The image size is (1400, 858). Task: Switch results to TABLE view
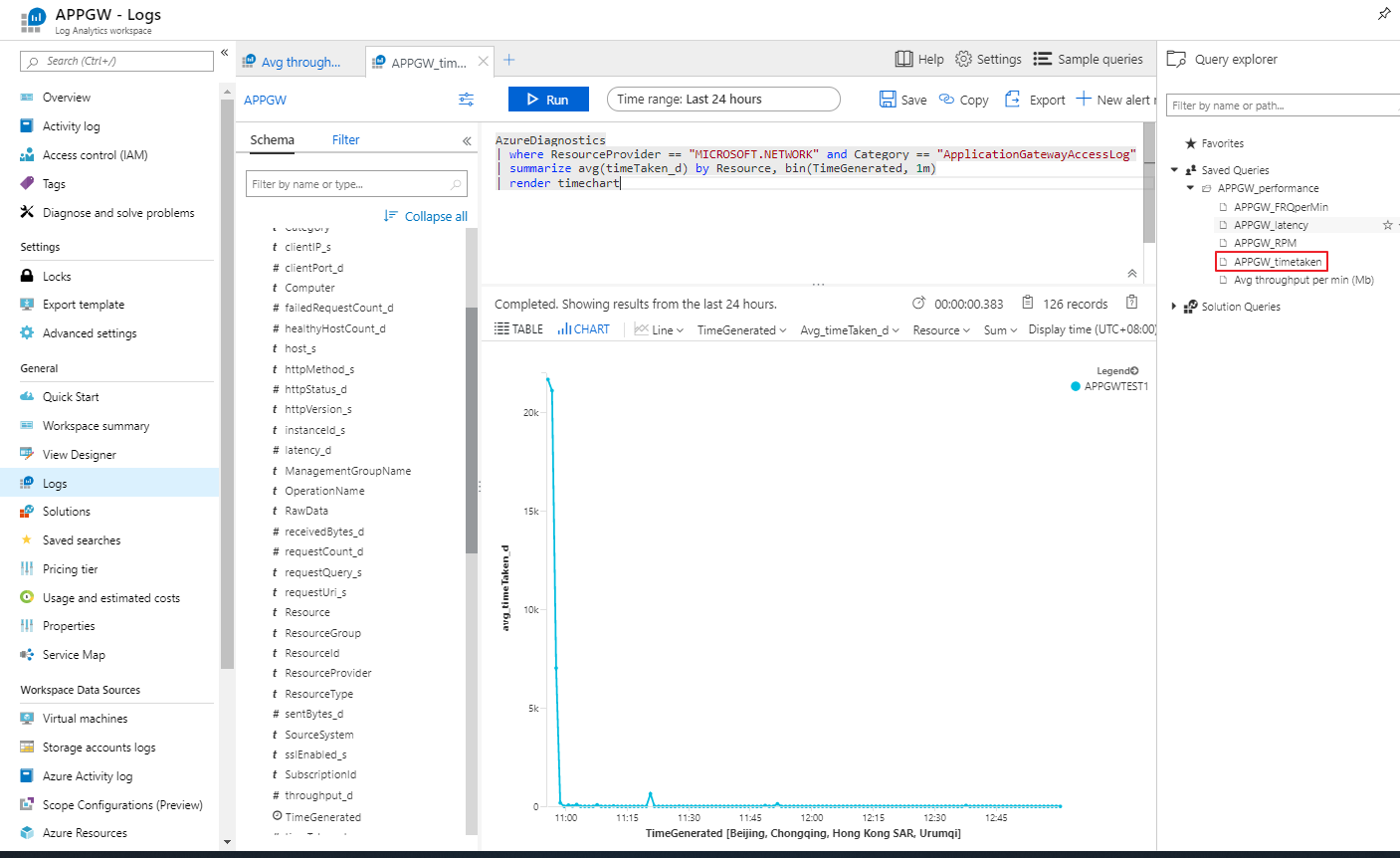pyautogui.click(x=518, y=329)
